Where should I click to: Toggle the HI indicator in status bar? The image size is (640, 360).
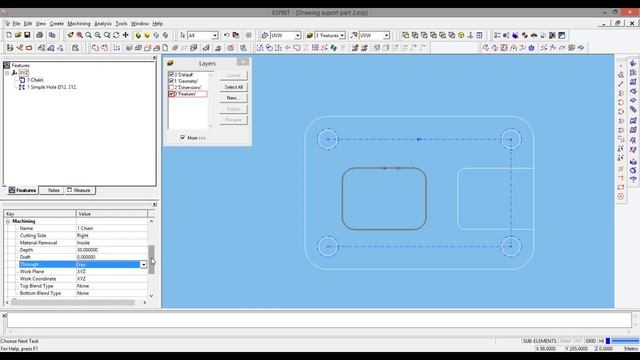[x=601, y=341]
